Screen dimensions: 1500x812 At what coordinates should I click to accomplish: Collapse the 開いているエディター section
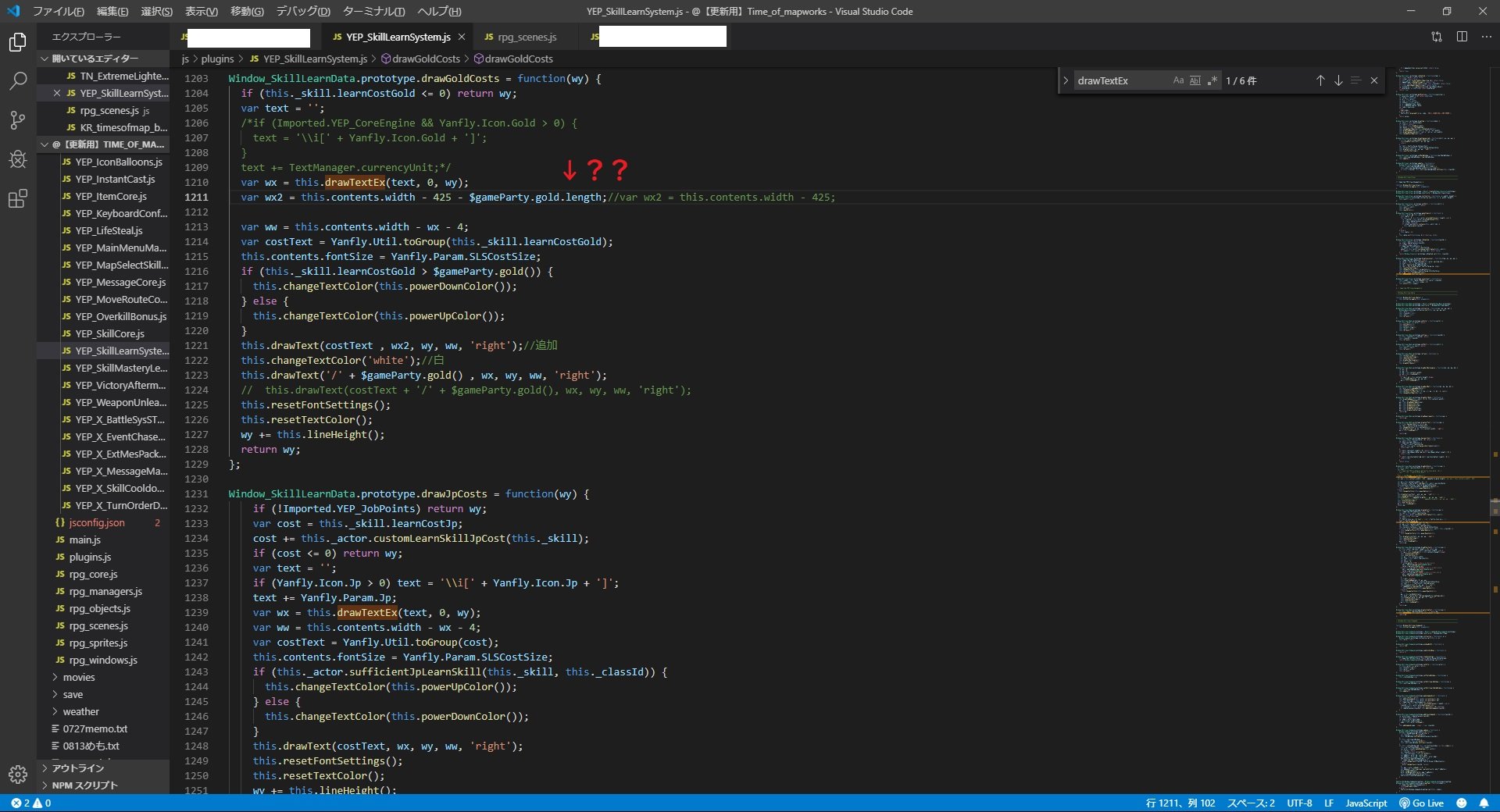(x=103, y=59)
